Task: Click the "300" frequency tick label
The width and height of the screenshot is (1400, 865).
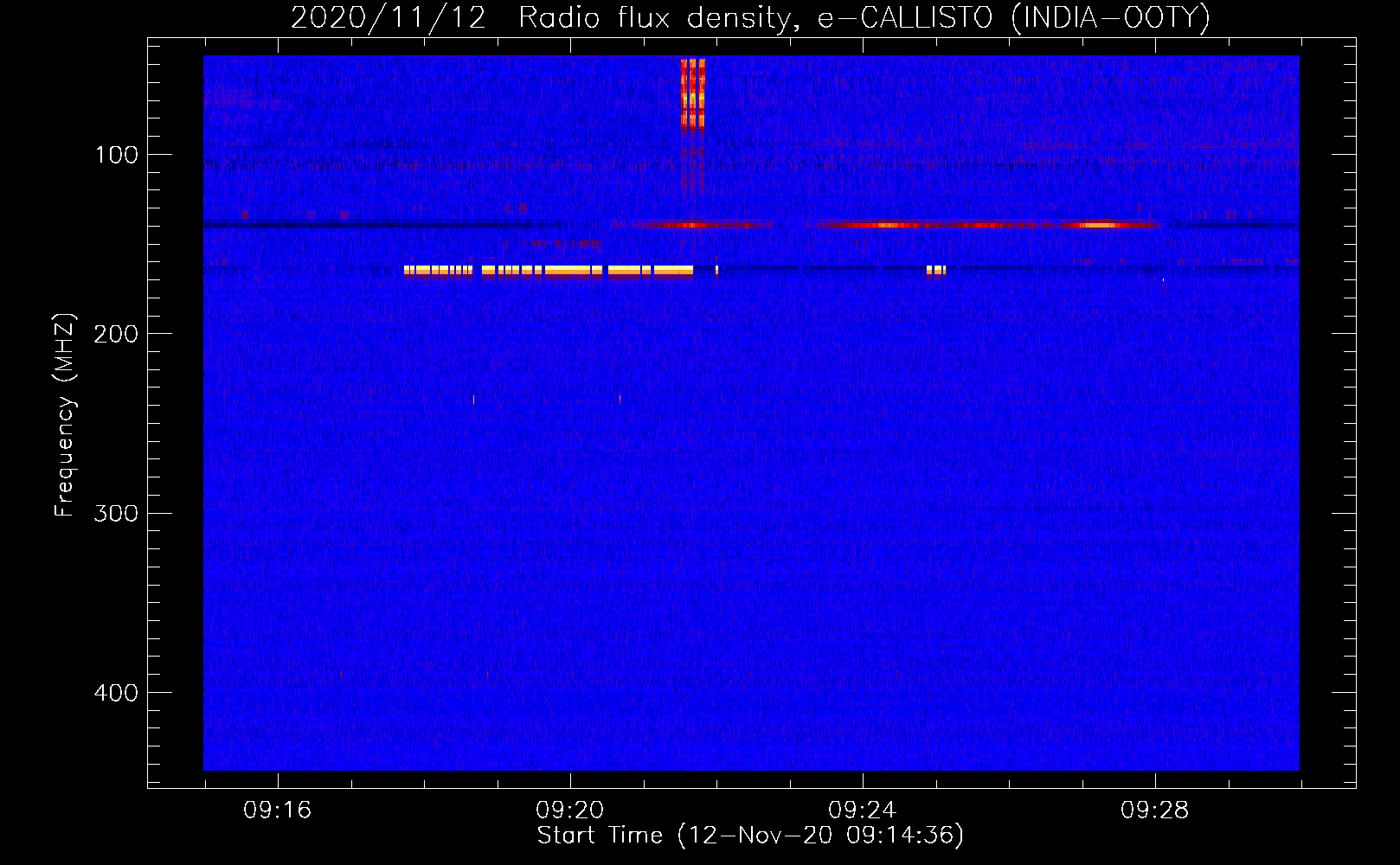Action: (x=116, y=514)
